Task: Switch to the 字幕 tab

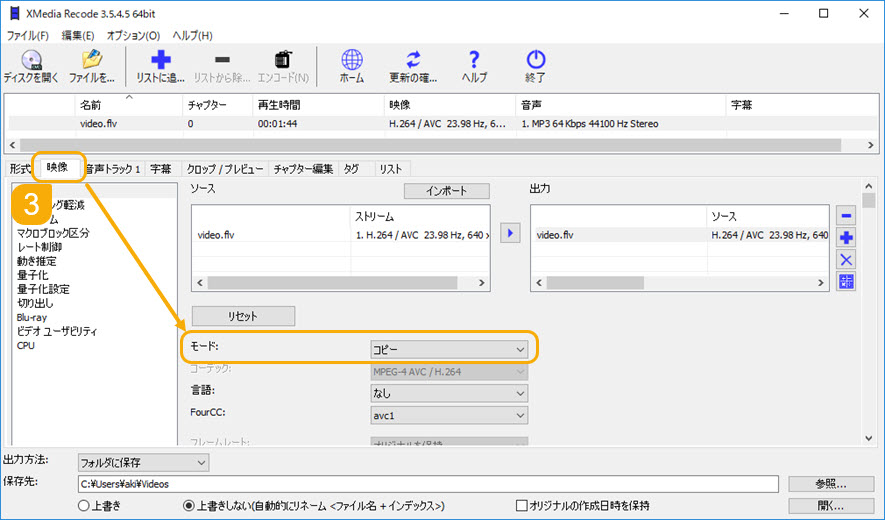Action: pyautogui.click(x=161, y=169)
